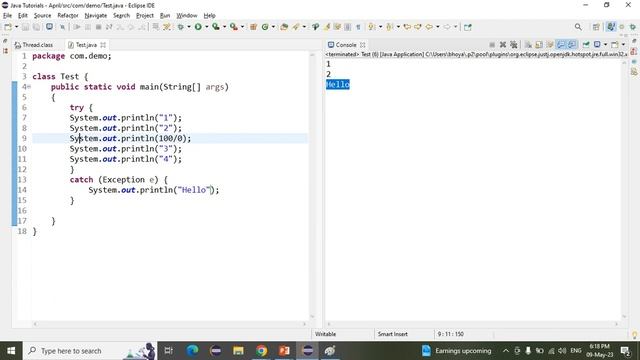The width and height of the screenshot is (640, 360).
Task: Click the External Tools run icon
Action: pos(233,27)
